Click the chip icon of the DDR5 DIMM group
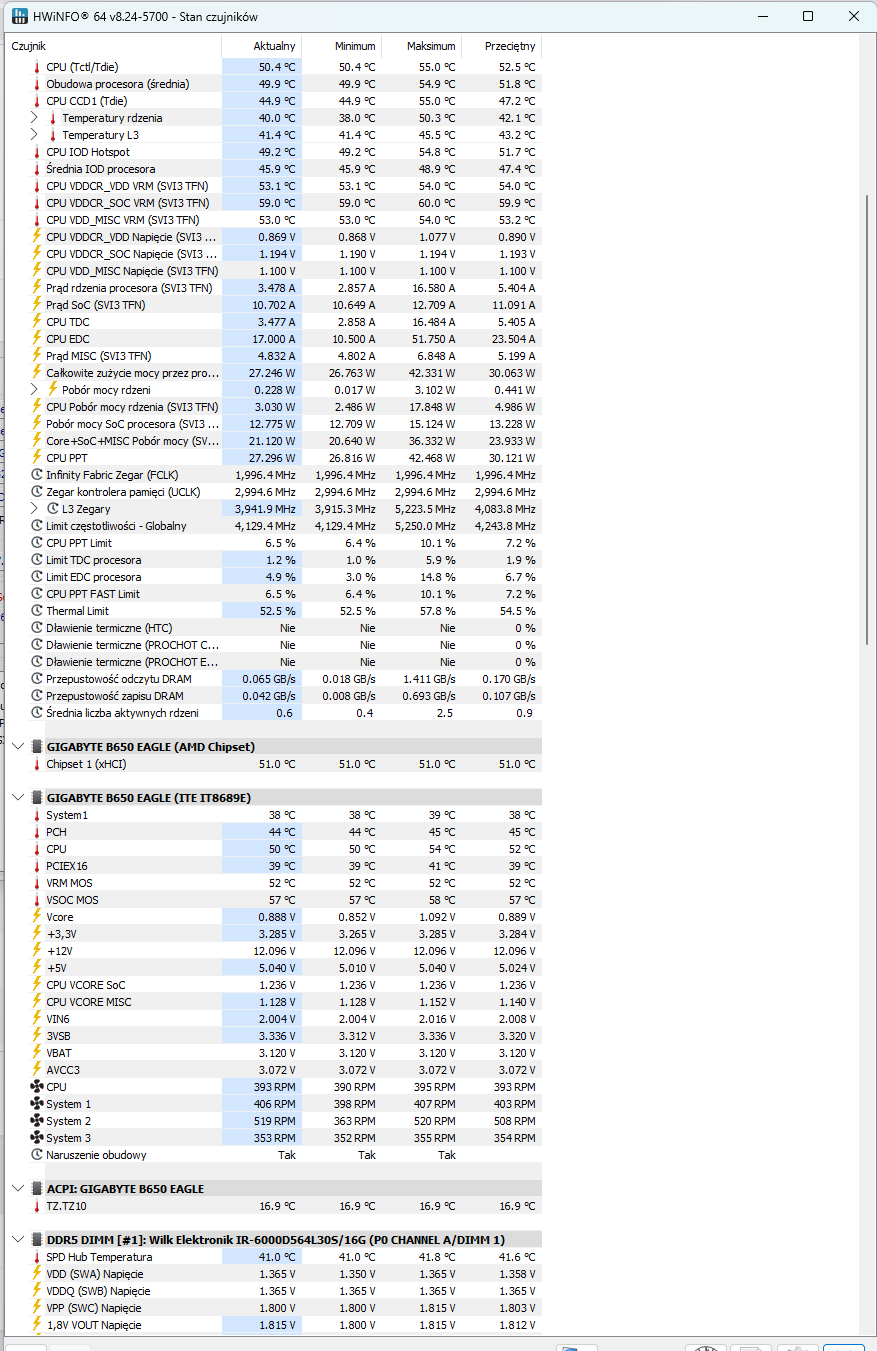Viewport: 877px width, 1351px height. 37,1240
